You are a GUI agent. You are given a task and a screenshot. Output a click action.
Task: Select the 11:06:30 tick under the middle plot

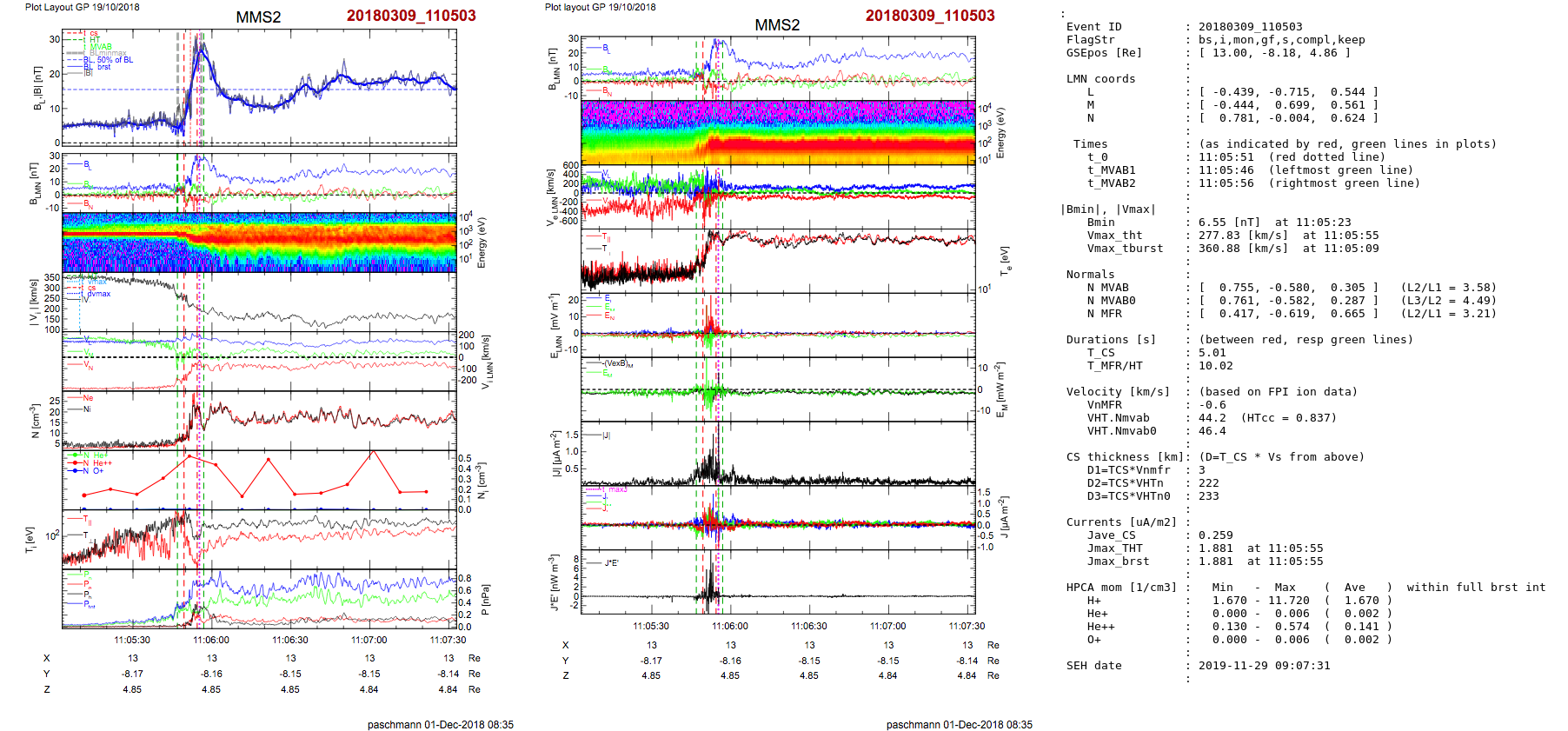coord(809,626)
